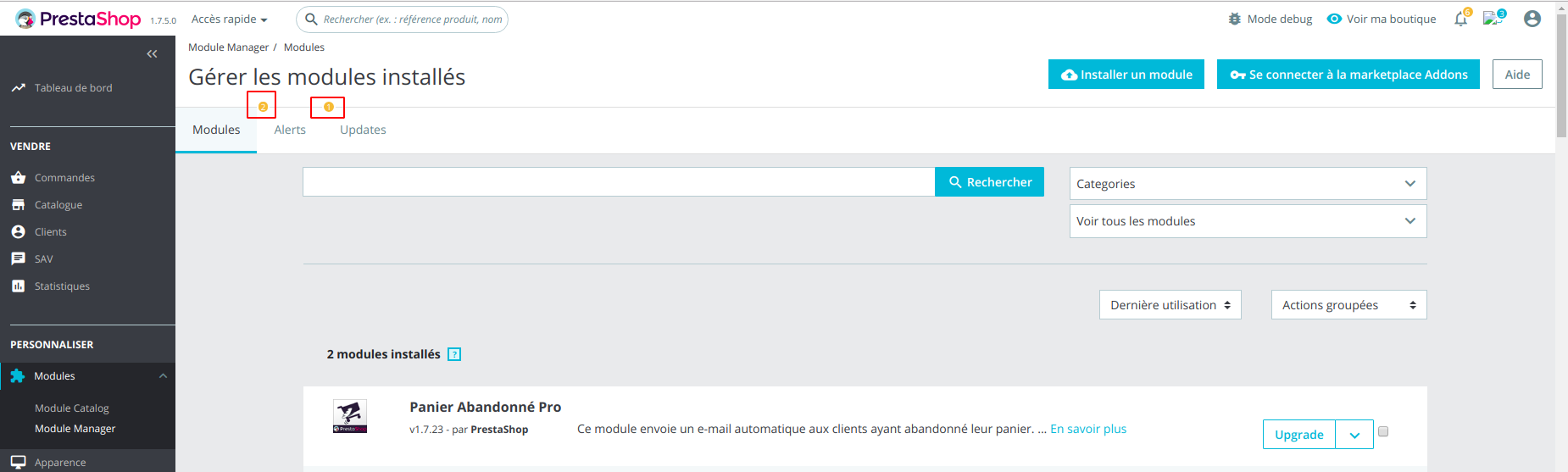Click the Tableau de bord trend icon
This screenshot has width=1568, height=472.
tap(18, 87)
